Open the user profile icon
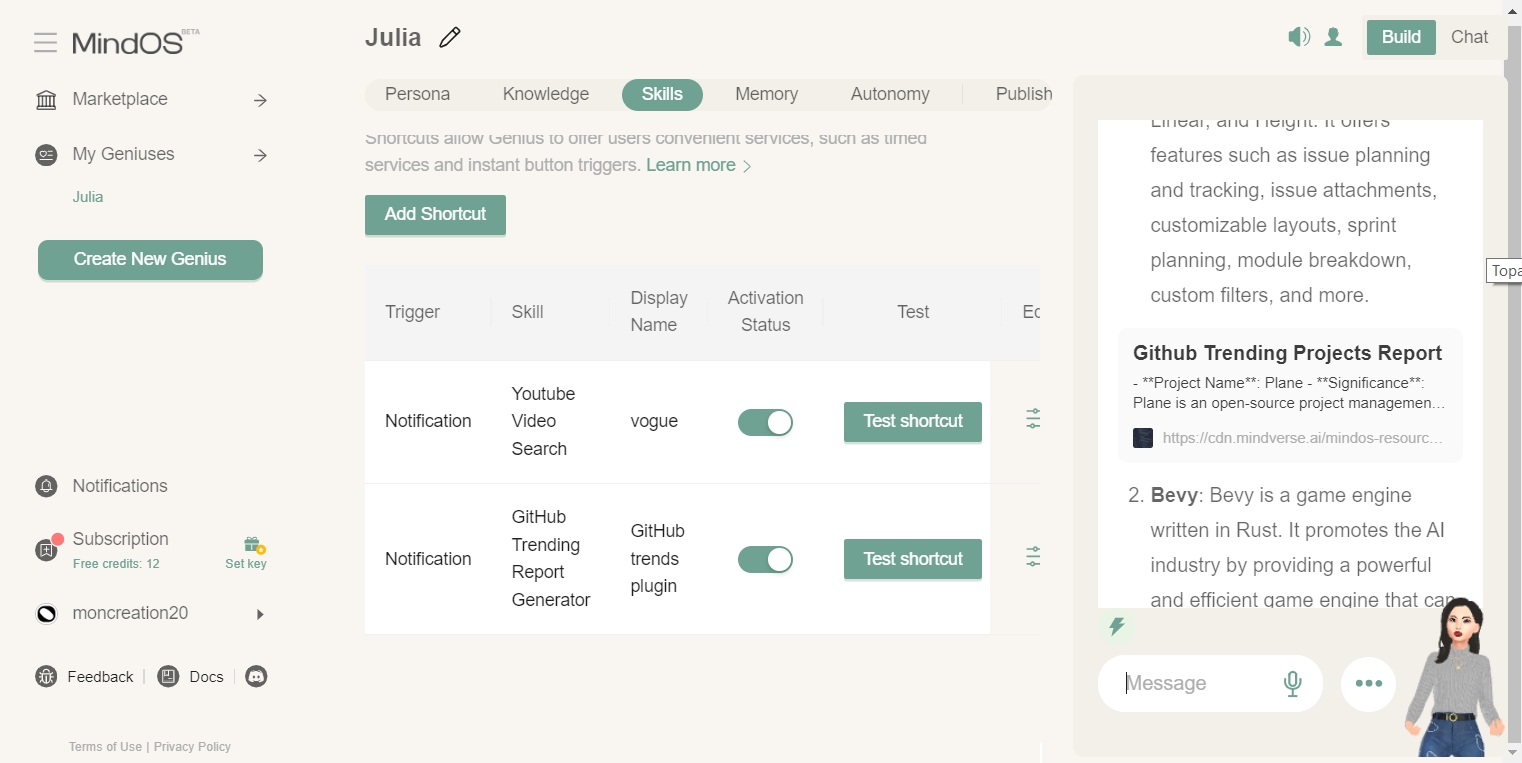 (x=1333, y=37)
